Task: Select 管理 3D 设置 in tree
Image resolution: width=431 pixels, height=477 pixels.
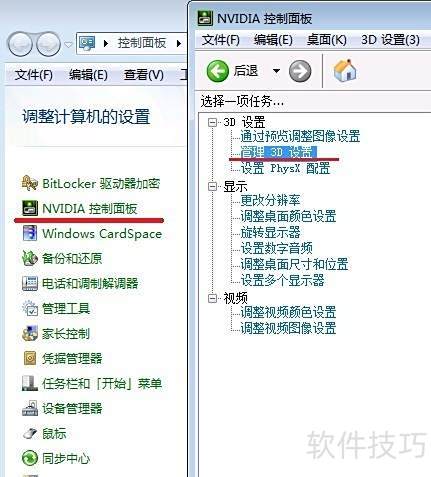Action: click(x=278, y=152)
